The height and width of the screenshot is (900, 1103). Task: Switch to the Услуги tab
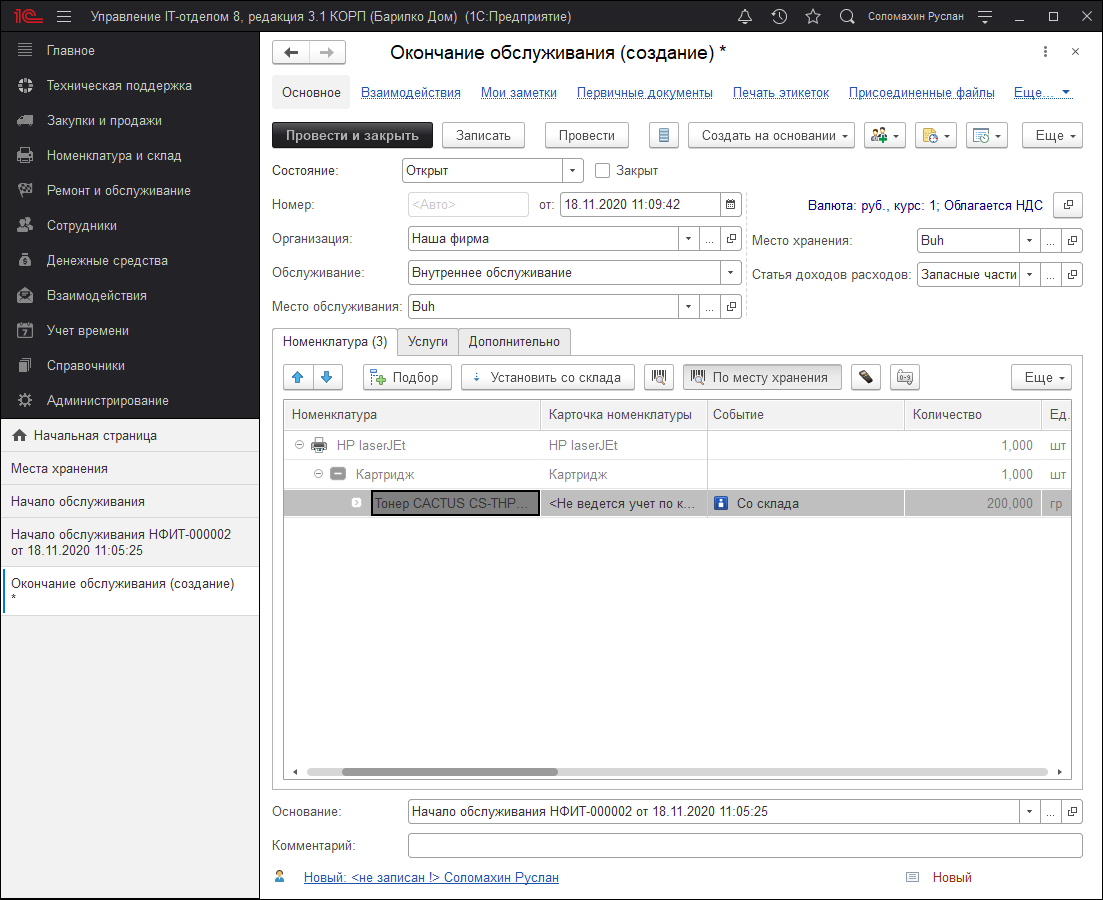click(428, 342)
